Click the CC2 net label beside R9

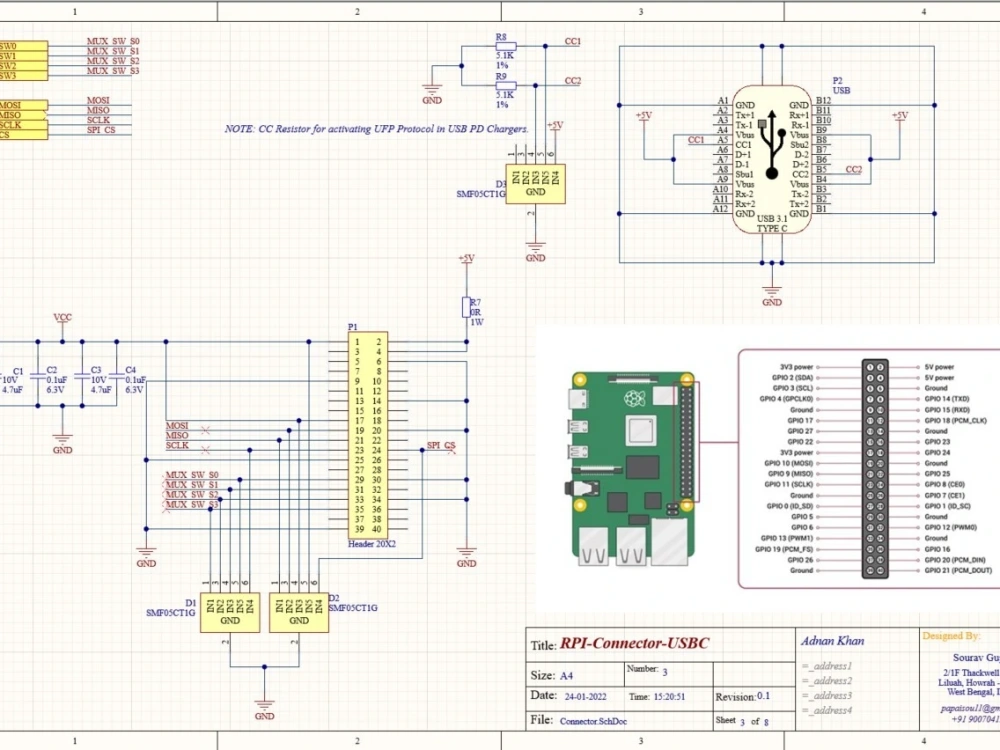tap(573, 81)
